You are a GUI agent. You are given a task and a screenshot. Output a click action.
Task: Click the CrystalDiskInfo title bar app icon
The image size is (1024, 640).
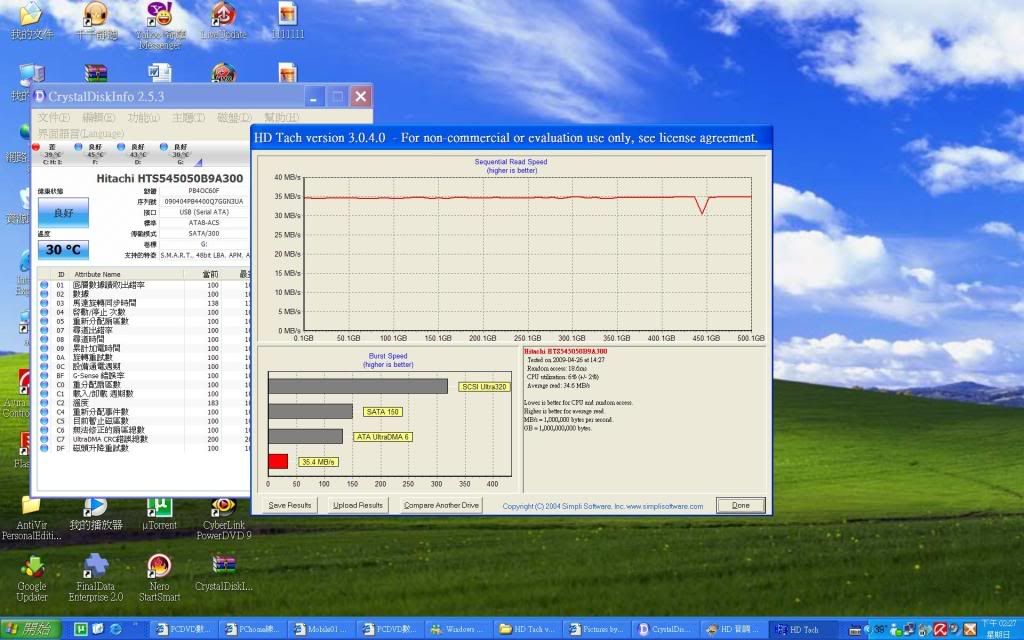point(39,97)
